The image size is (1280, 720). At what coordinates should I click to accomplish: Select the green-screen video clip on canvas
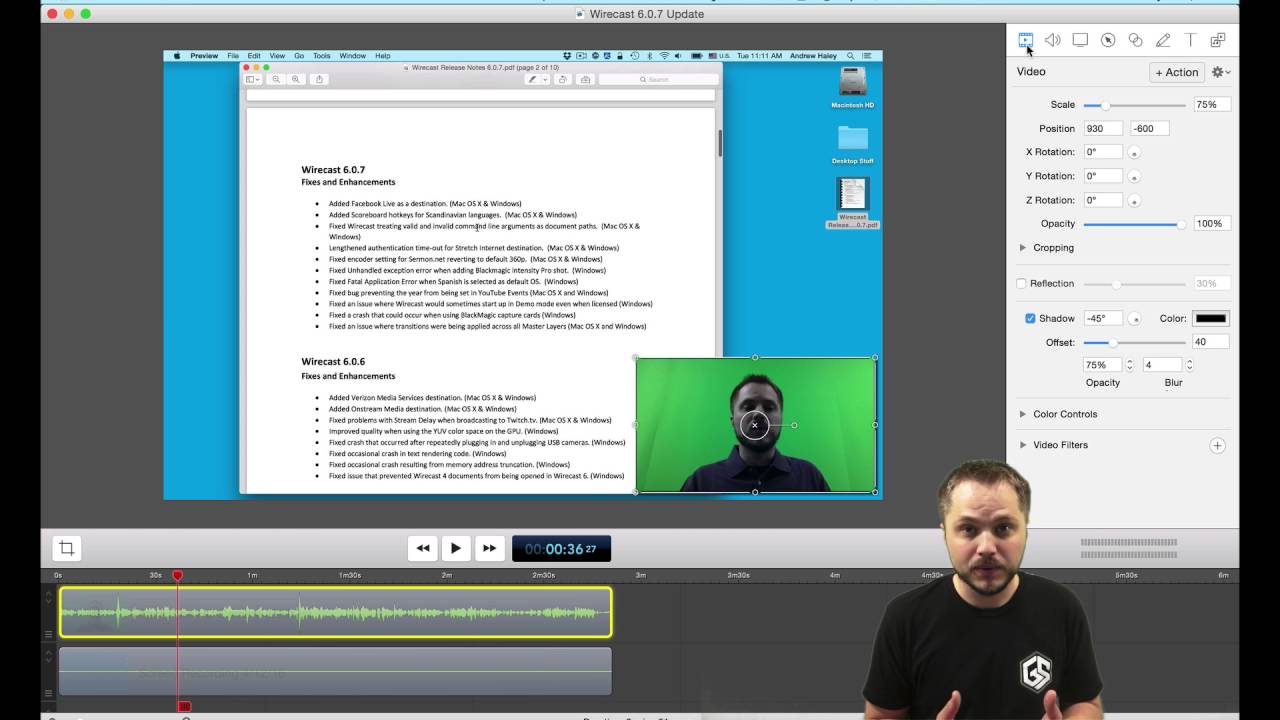tap(755, 425)
